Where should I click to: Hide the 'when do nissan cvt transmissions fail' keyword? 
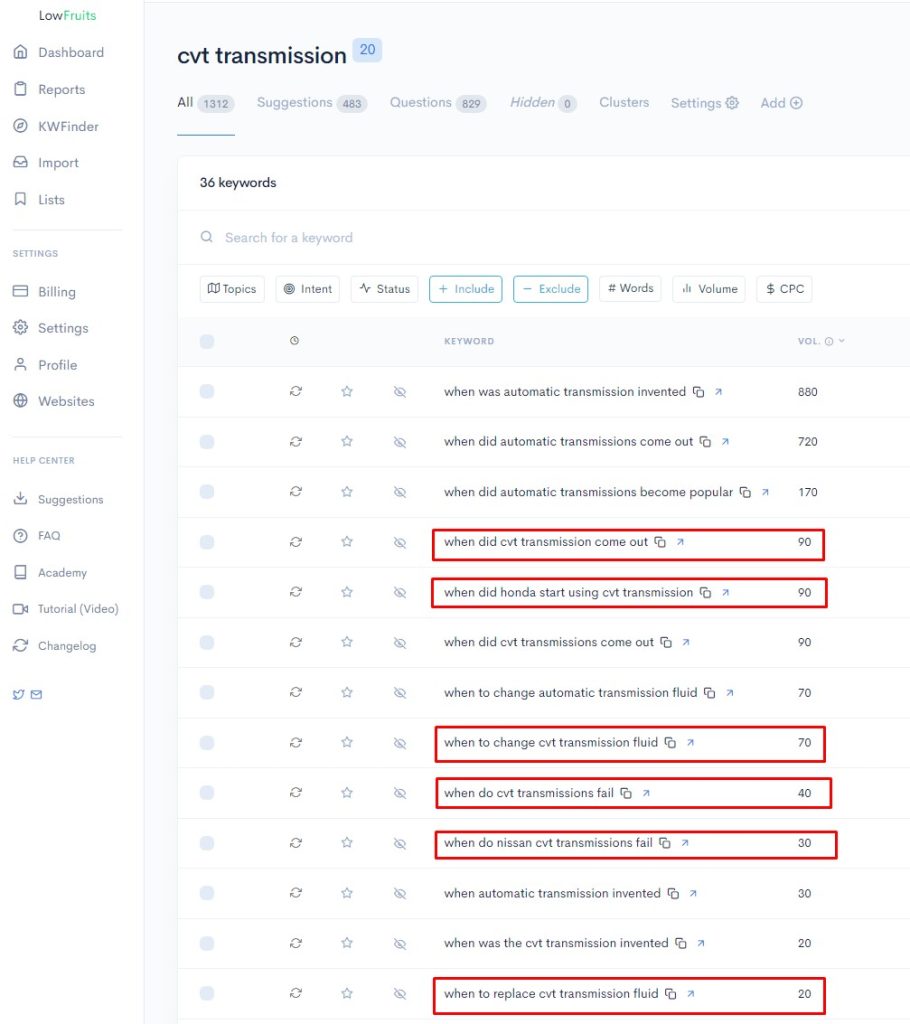tap(400, 843)
